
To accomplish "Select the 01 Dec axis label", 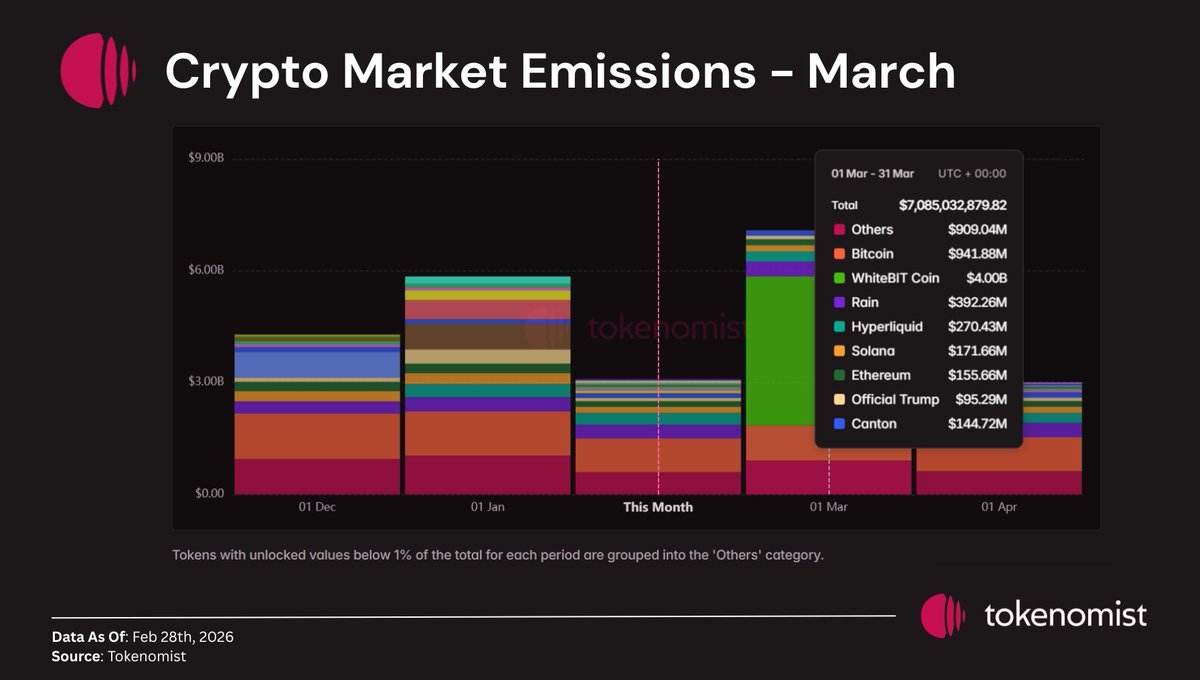I will [317, 507].
